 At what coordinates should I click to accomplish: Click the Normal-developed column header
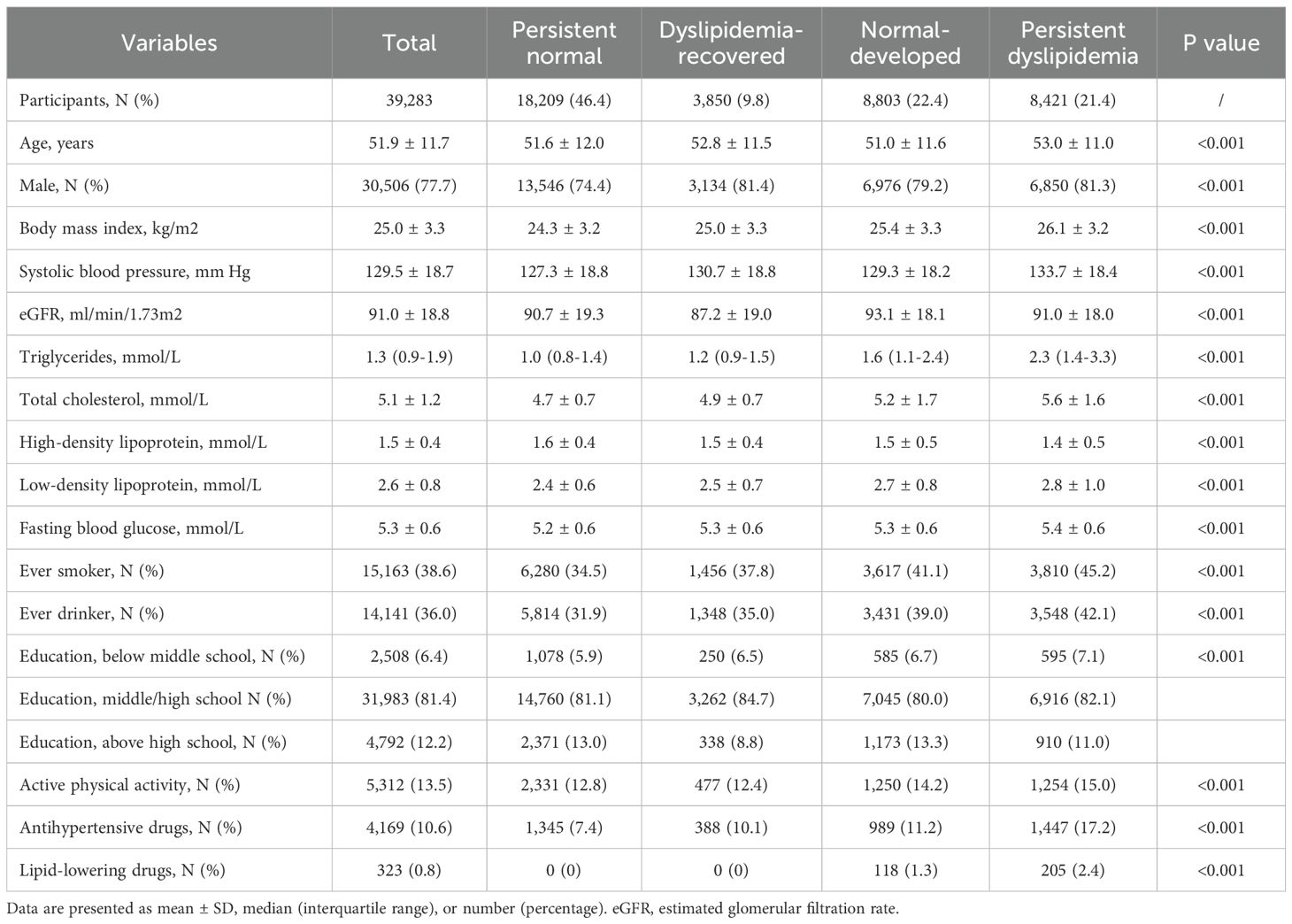(x=904, y=42)
